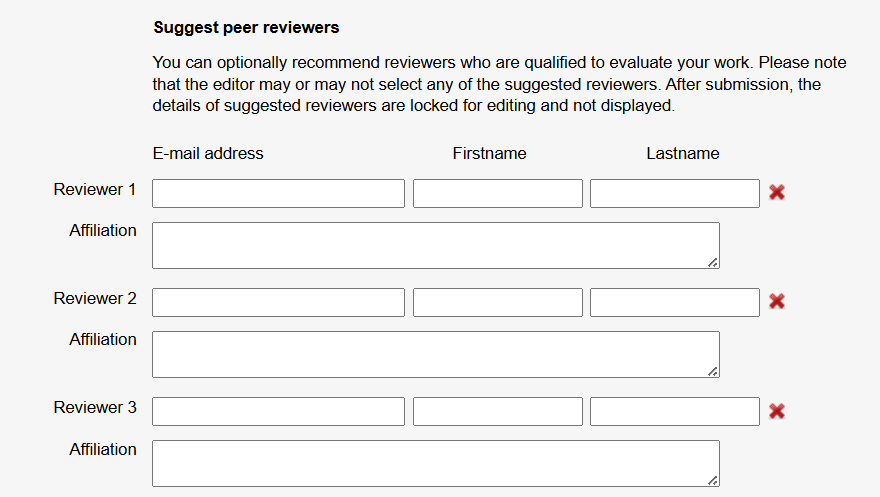Click the Reviewer 3 e-mail address field

coord(278,411)
